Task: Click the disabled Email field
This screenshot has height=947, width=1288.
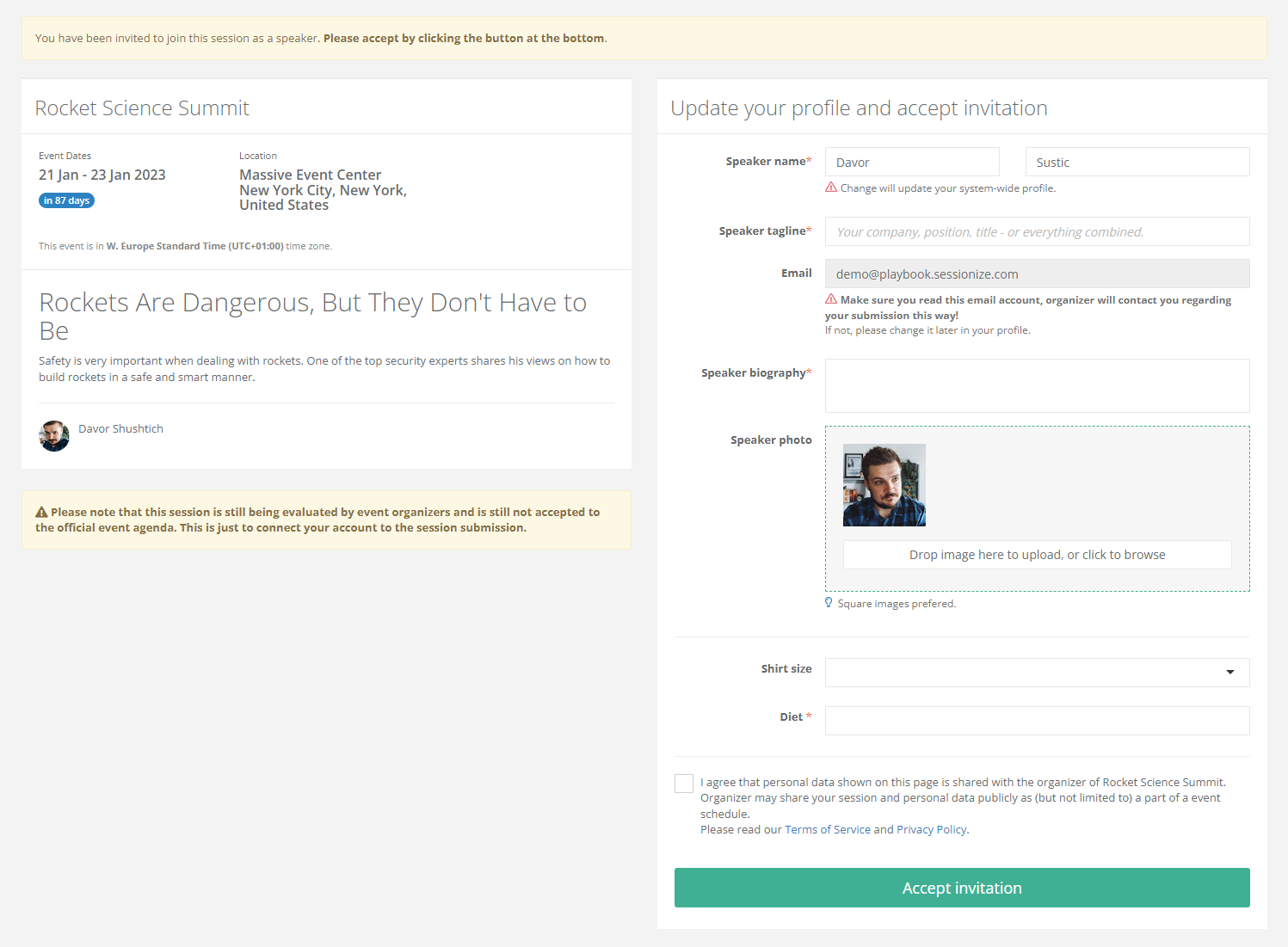Action: [1037, 274]
